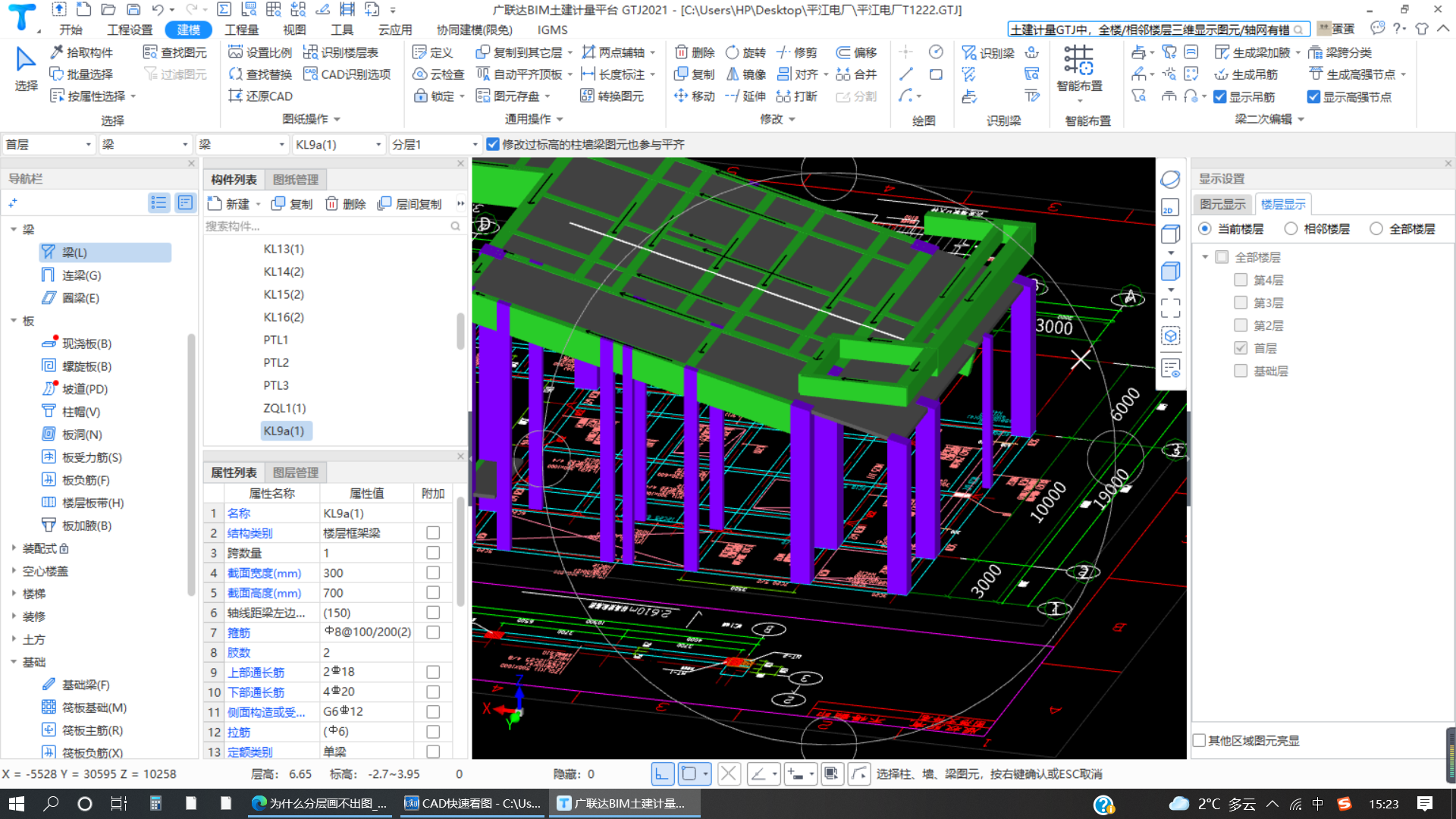Open the 首层 floor dropdown
The width and height of the screenshot is (1456, 819).
[x=48, y=144]
